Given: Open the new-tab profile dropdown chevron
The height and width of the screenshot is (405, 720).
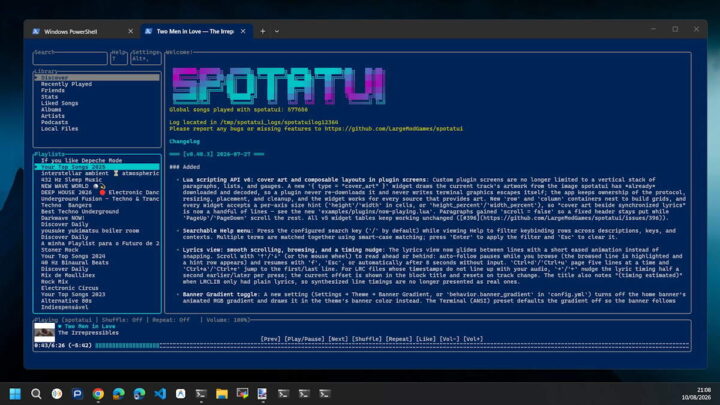Looking at the screenshot, I should 277,31.
